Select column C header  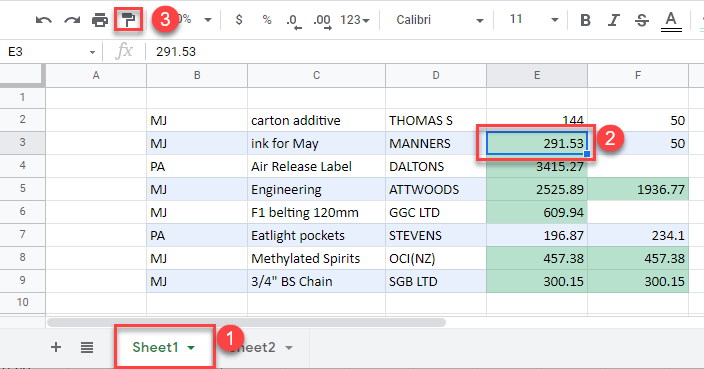(x=316, y=75)
